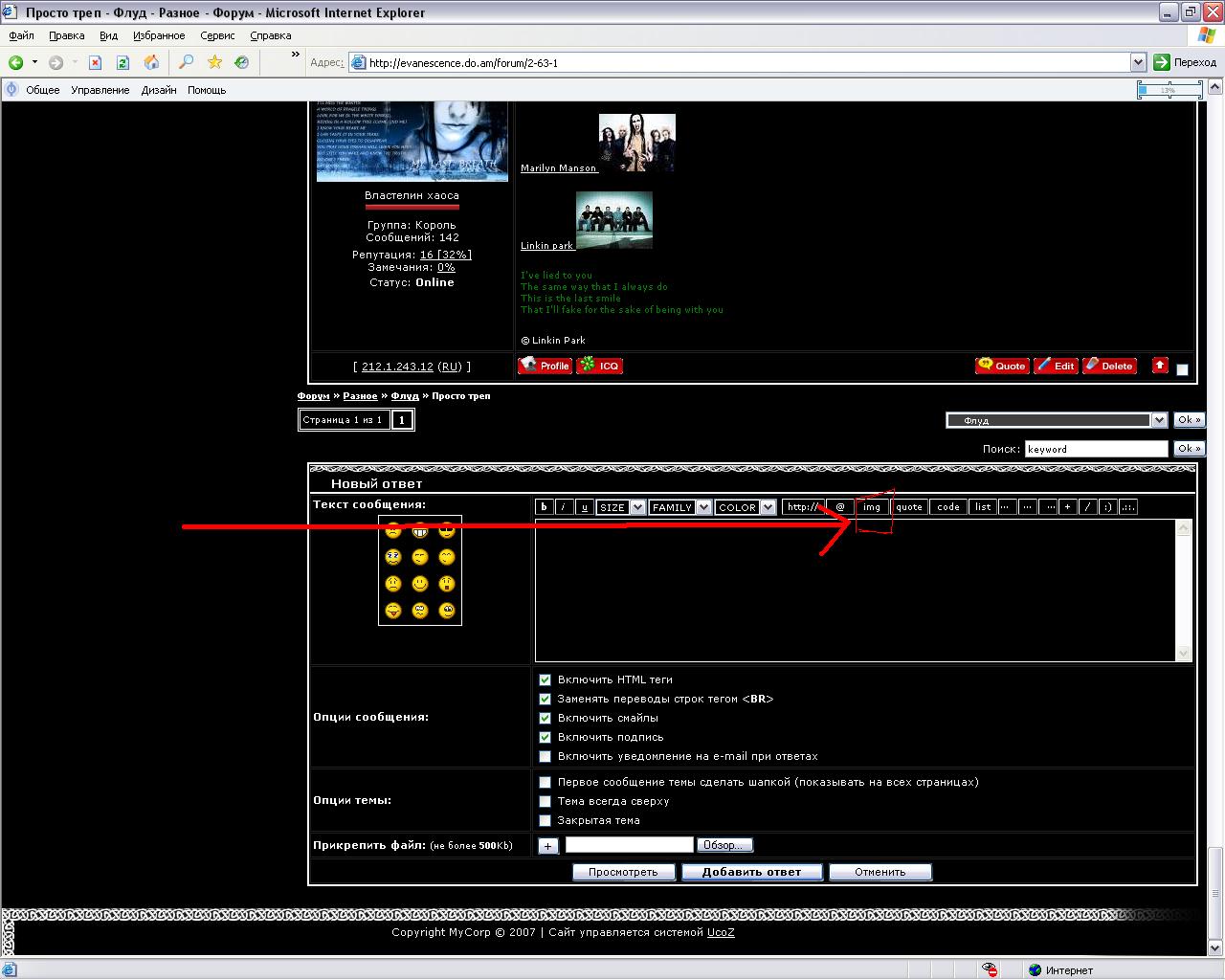The image size is (1225, 980).
Task: Apply italic with the 'i' button
Action: pyautogui.click(x=564, y=507)
